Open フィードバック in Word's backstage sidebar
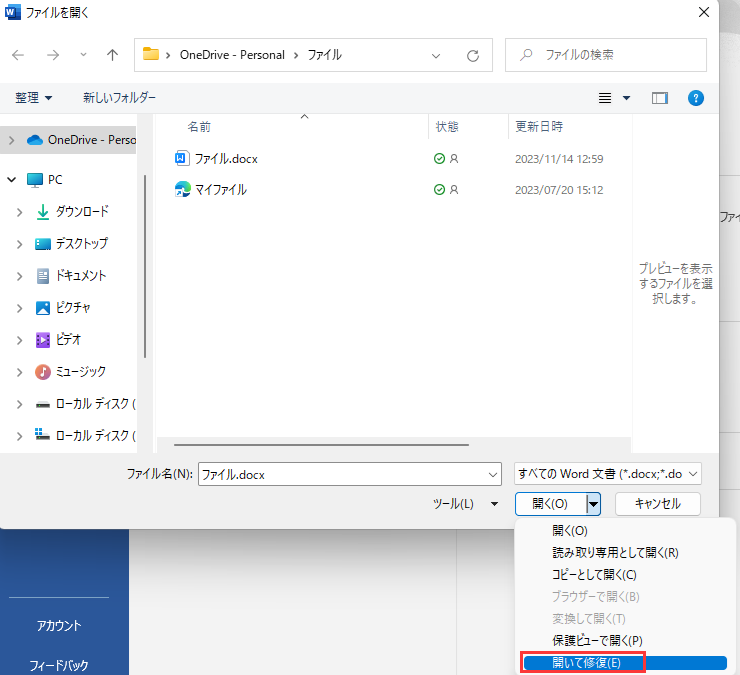Viewport: 740px width, 675px height. 59,665
